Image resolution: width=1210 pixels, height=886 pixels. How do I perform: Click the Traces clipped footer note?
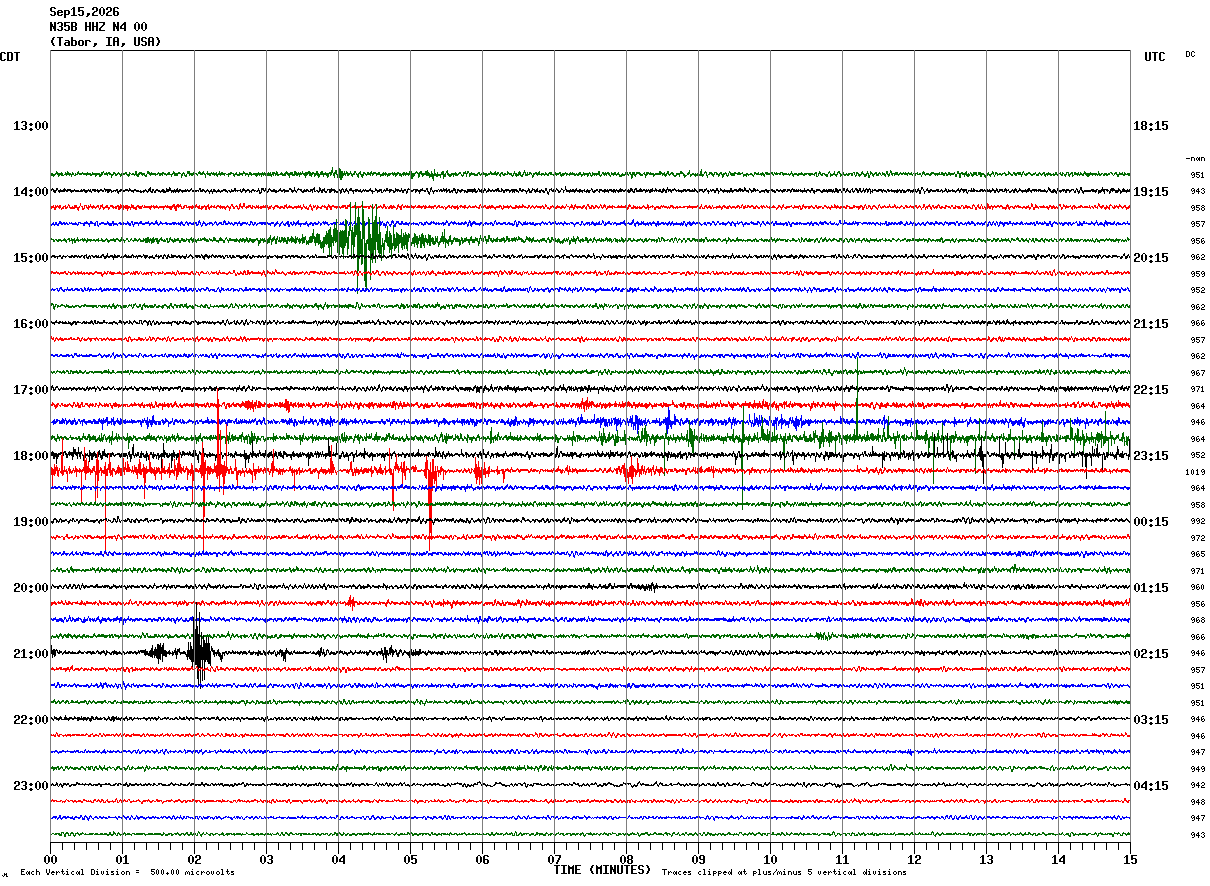click(784, 873)
